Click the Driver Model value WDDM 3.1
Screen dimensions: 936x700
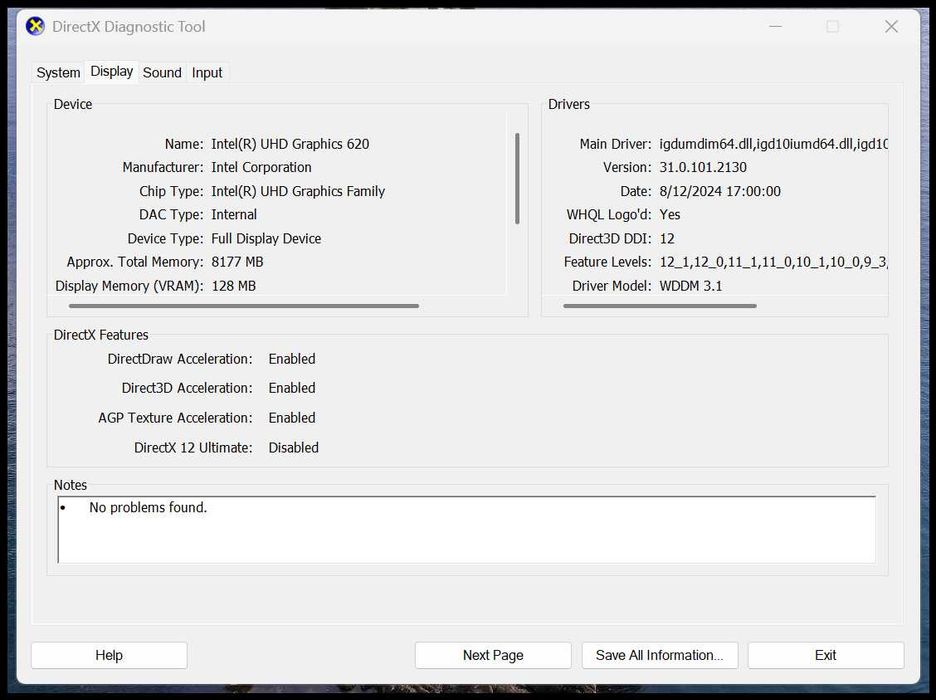691,286
